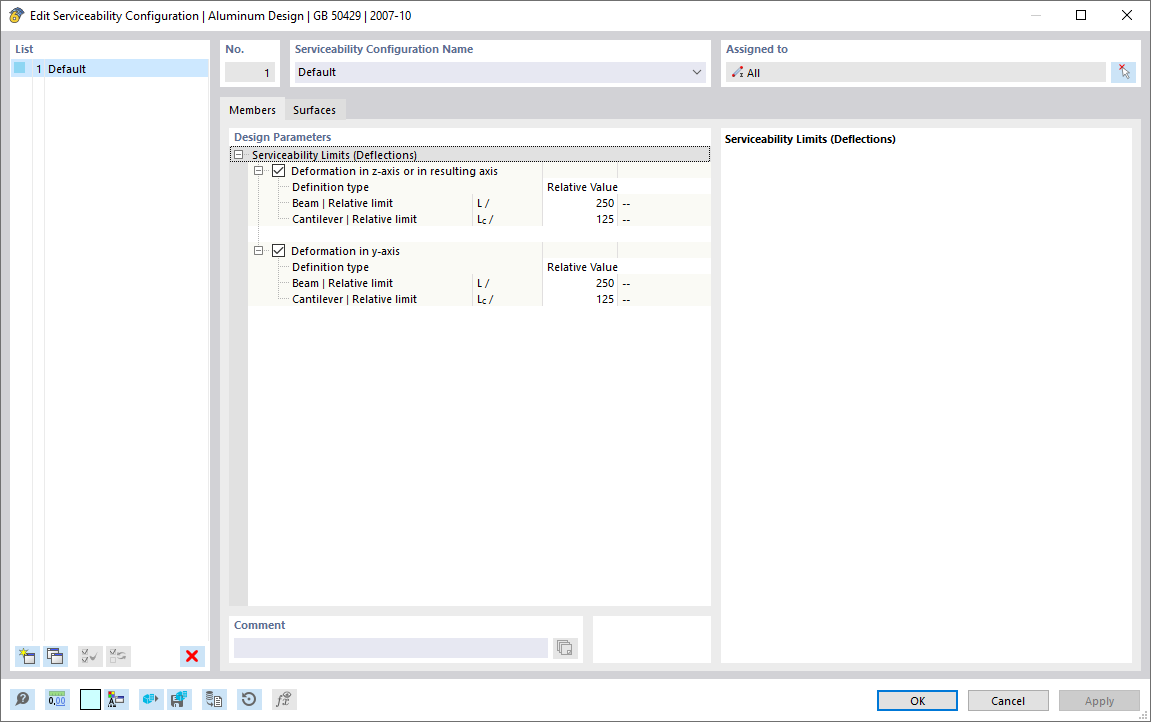Switch to the Surfaces tab
The width and height of the screenshot is (1151, 722).
[315, 109]
